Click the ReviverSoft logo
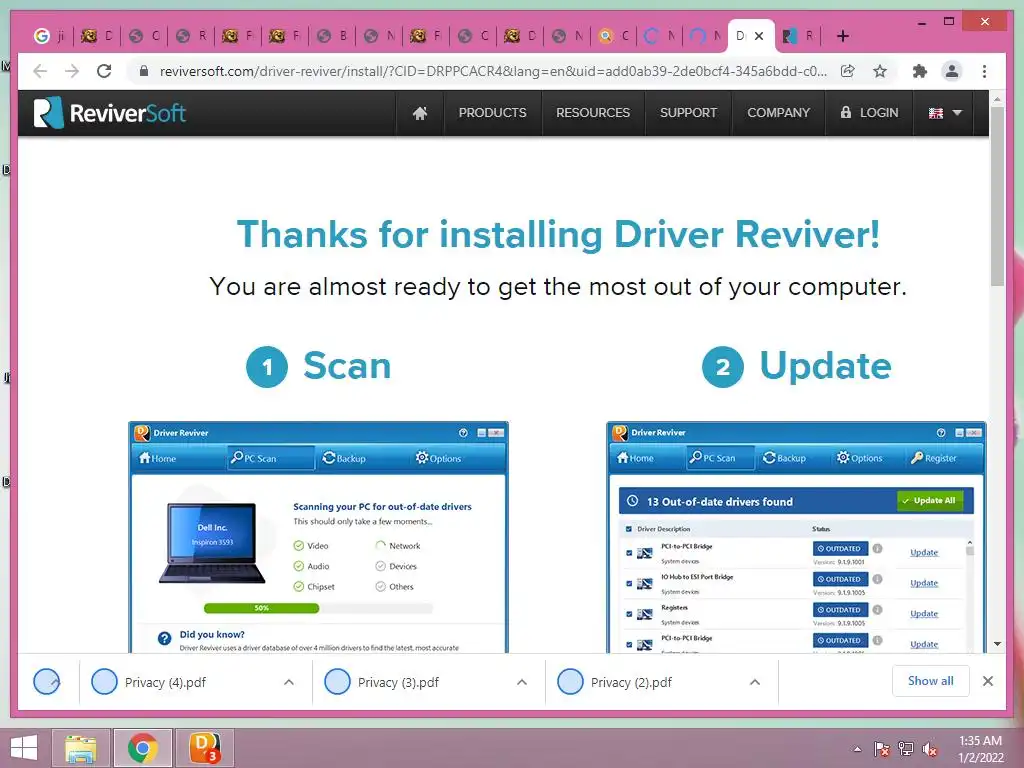 (110, 113)
